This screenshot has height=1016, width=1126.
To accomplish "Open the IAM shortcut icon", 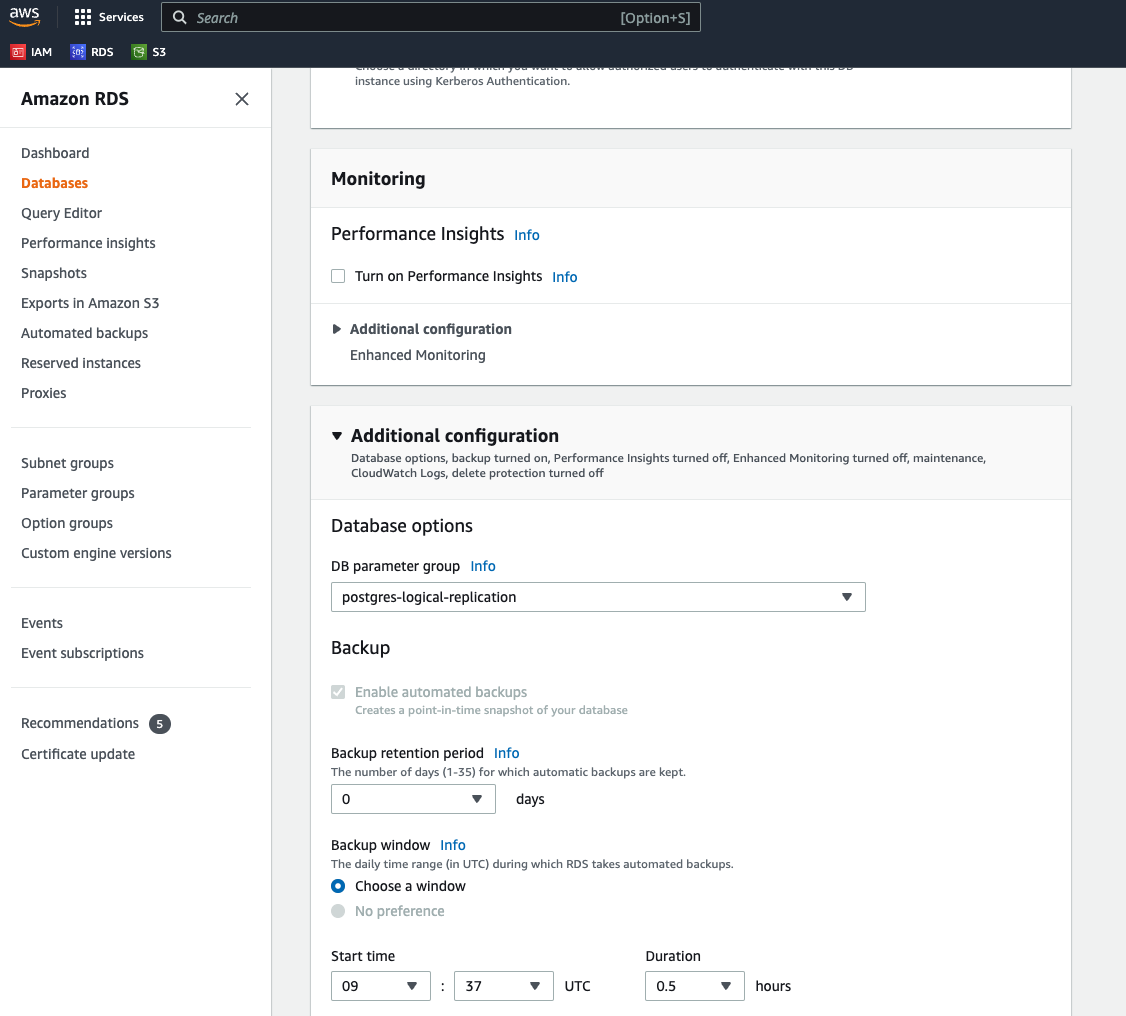I will [18, 52].
